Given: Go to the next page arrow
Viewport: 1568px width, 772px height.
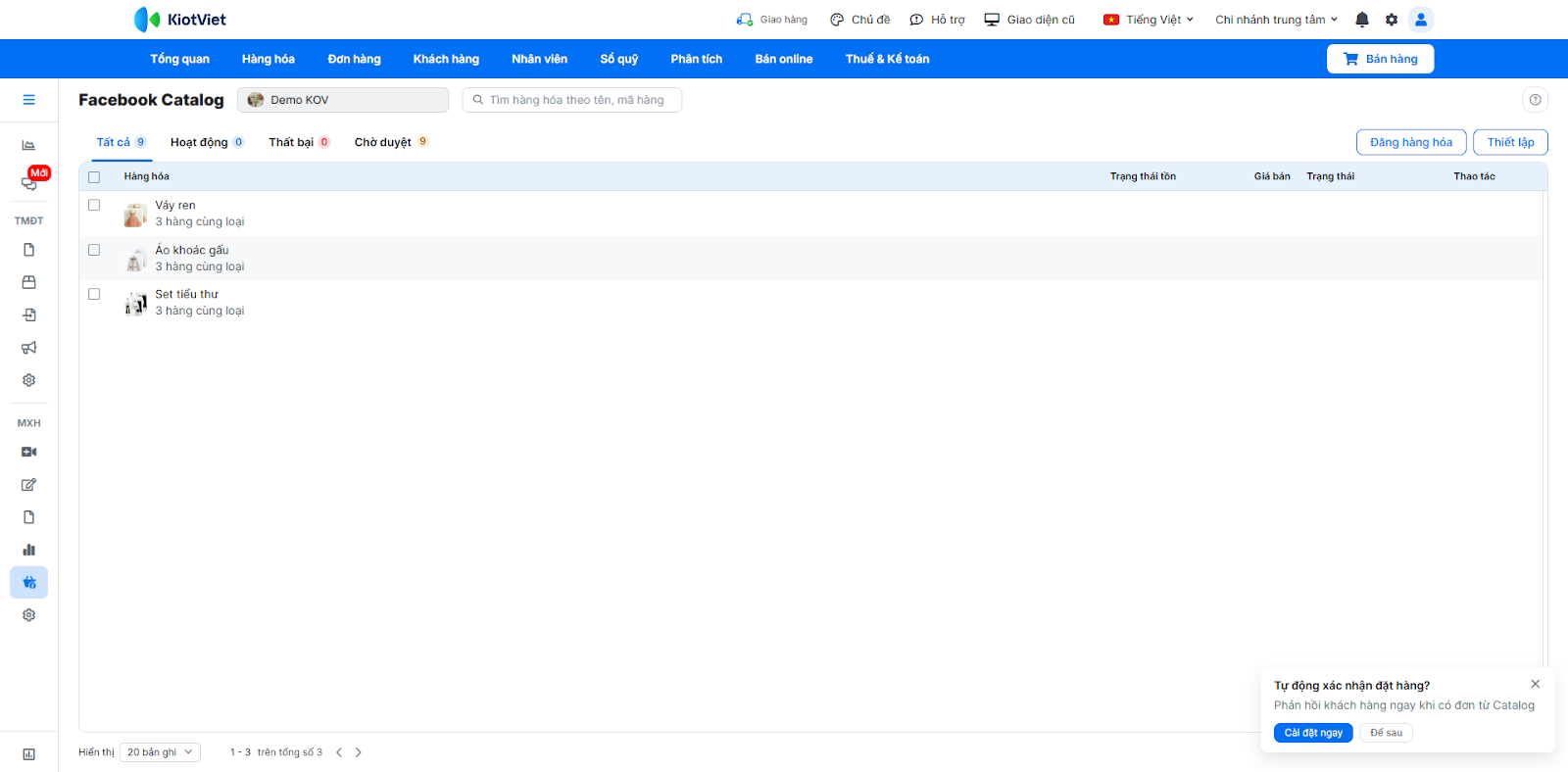Looking at the screenshot, I should [x=359, y=752].
